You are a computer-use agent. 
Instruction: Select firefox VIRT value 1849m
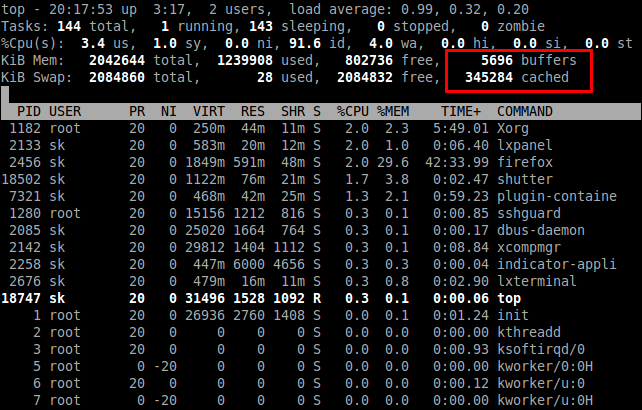(205, 162)
